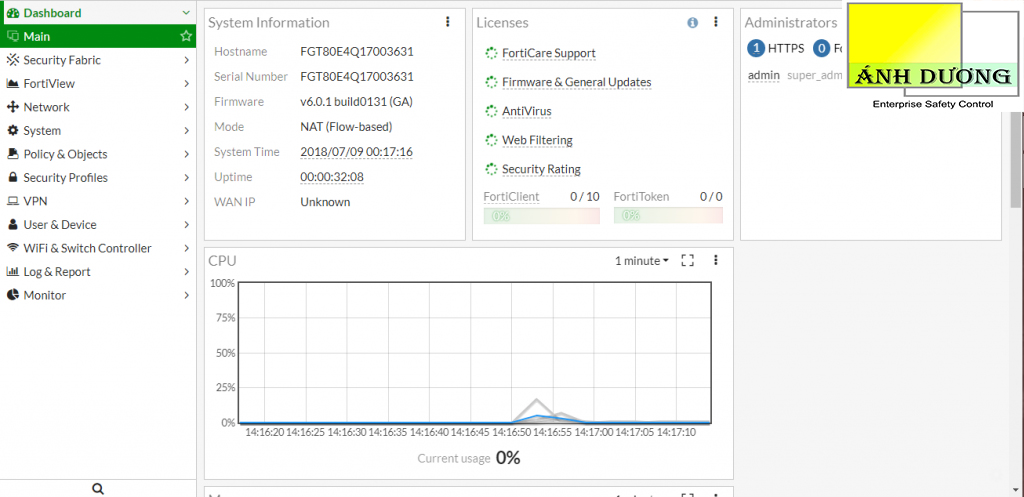Click the Policy & Objects icon
This screenshot has width=1024, height=497.
coord(12,154)
